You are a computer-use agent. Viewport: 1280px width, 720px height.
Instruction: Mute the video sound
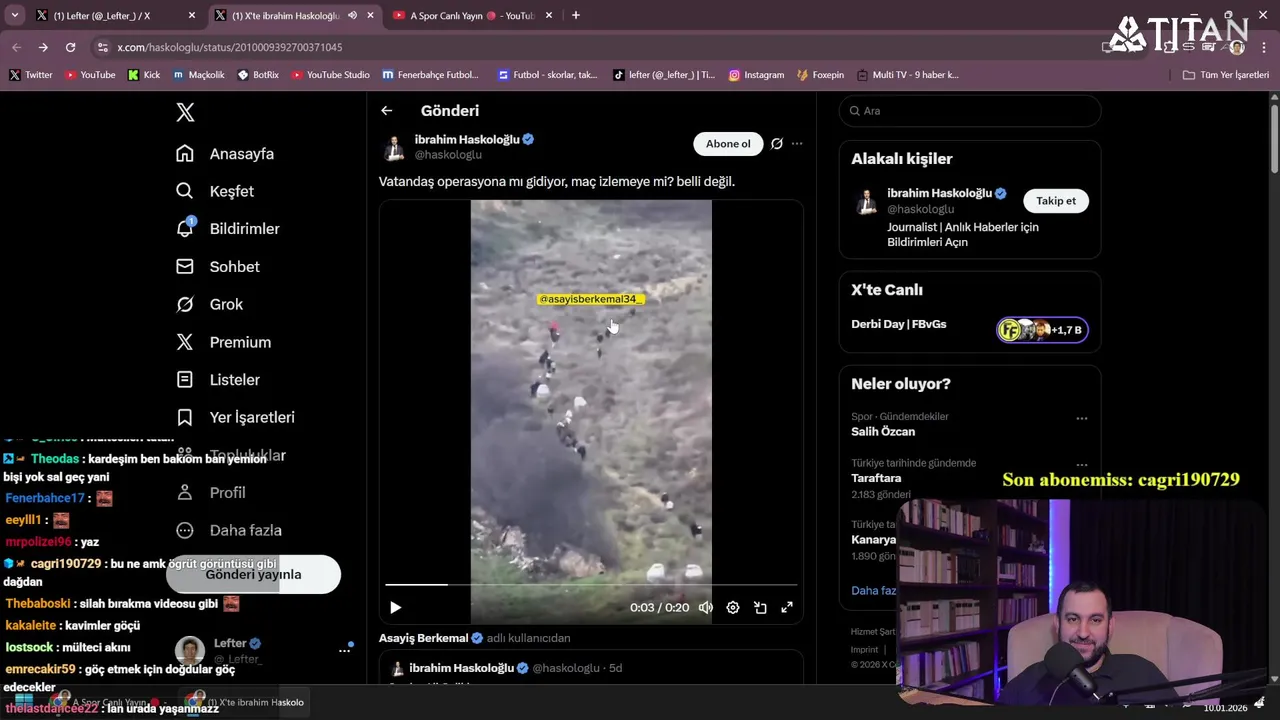coord(706,607)
